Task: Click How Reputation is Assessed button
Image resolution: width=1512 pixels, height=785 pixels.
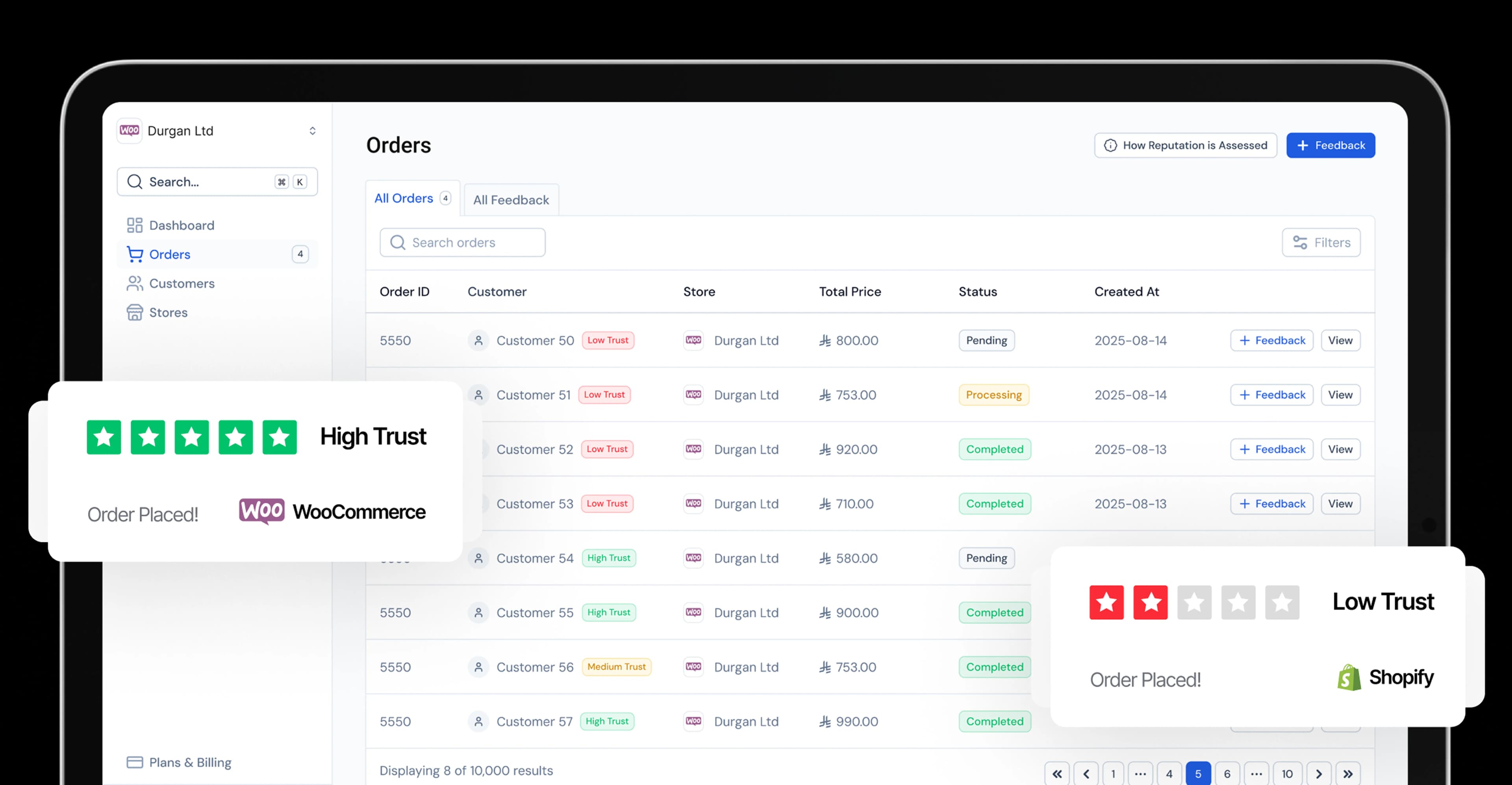Action: coord(1185,145)
